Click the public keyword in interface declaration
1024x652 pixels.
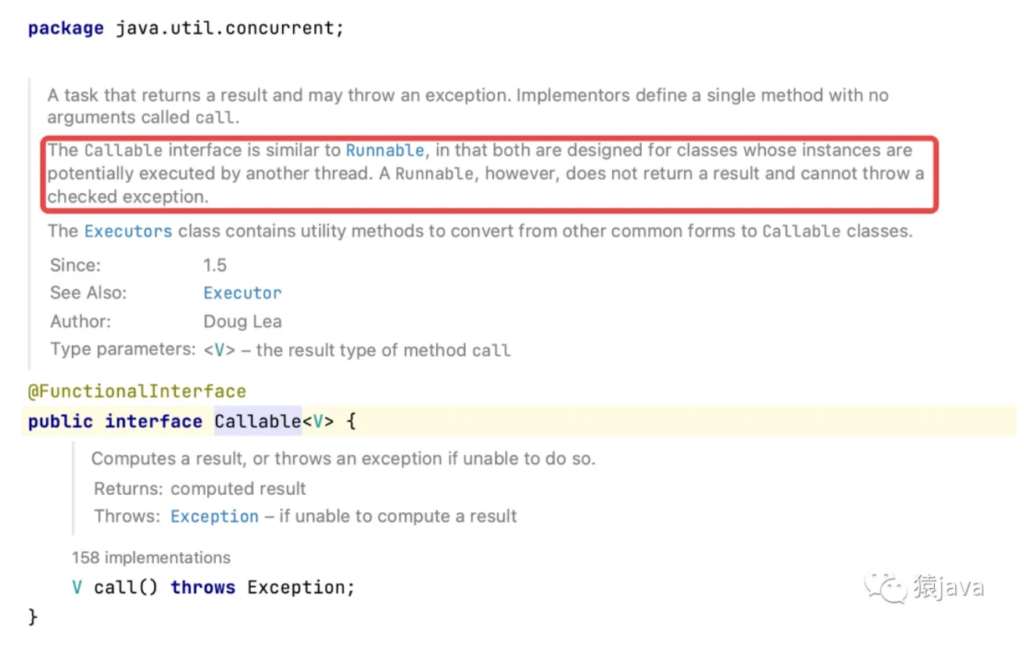60,422
